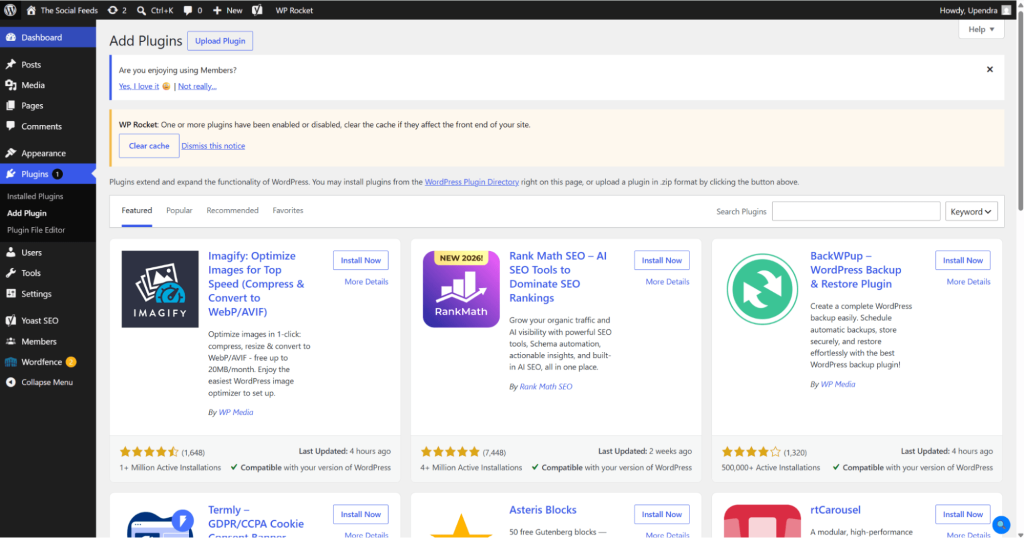Open the Keyword search type dropdown
1024x538 pixels.
click(x=971, y=211)
